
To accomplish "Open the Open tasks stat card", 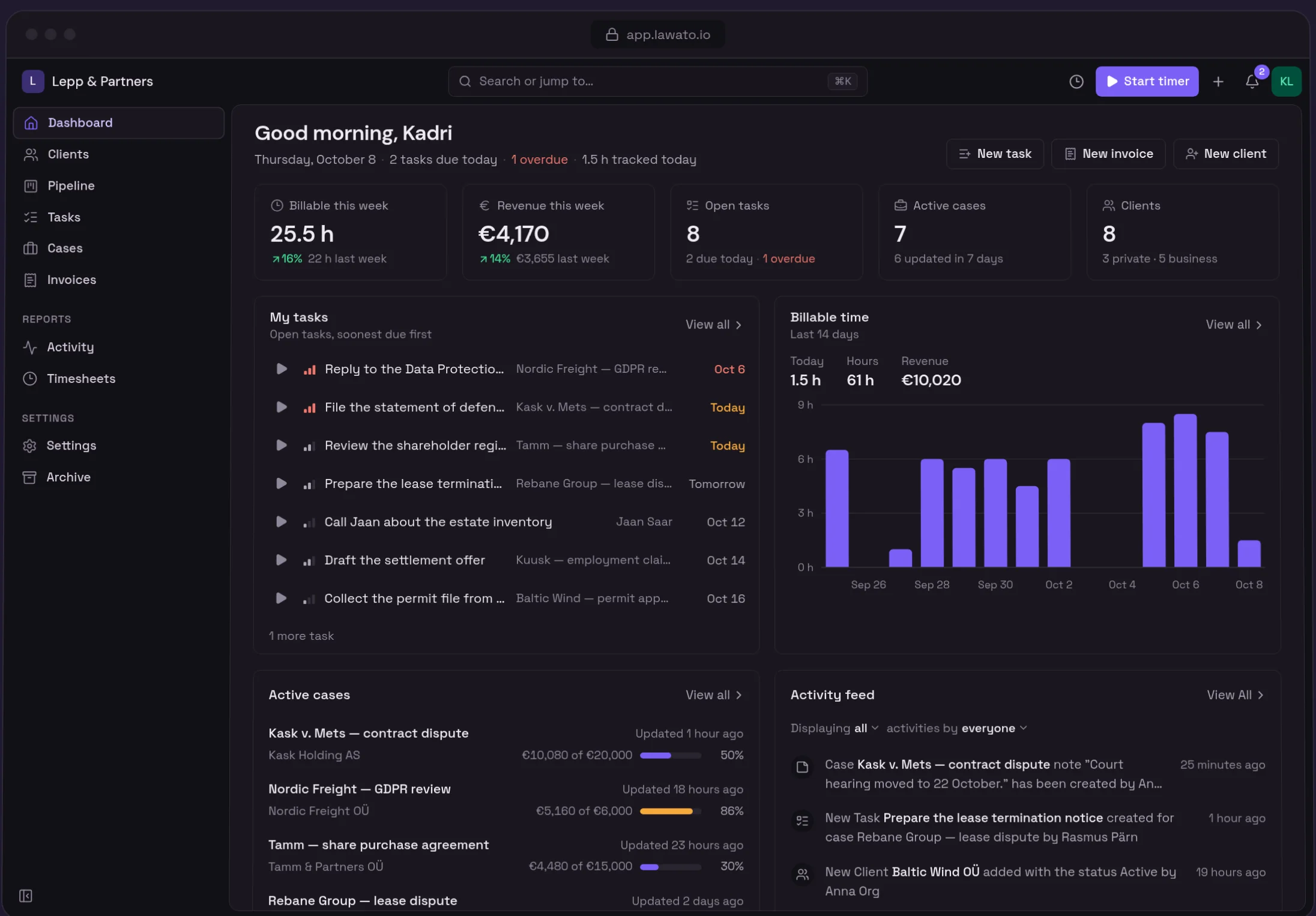I will (x=766, y=232).
